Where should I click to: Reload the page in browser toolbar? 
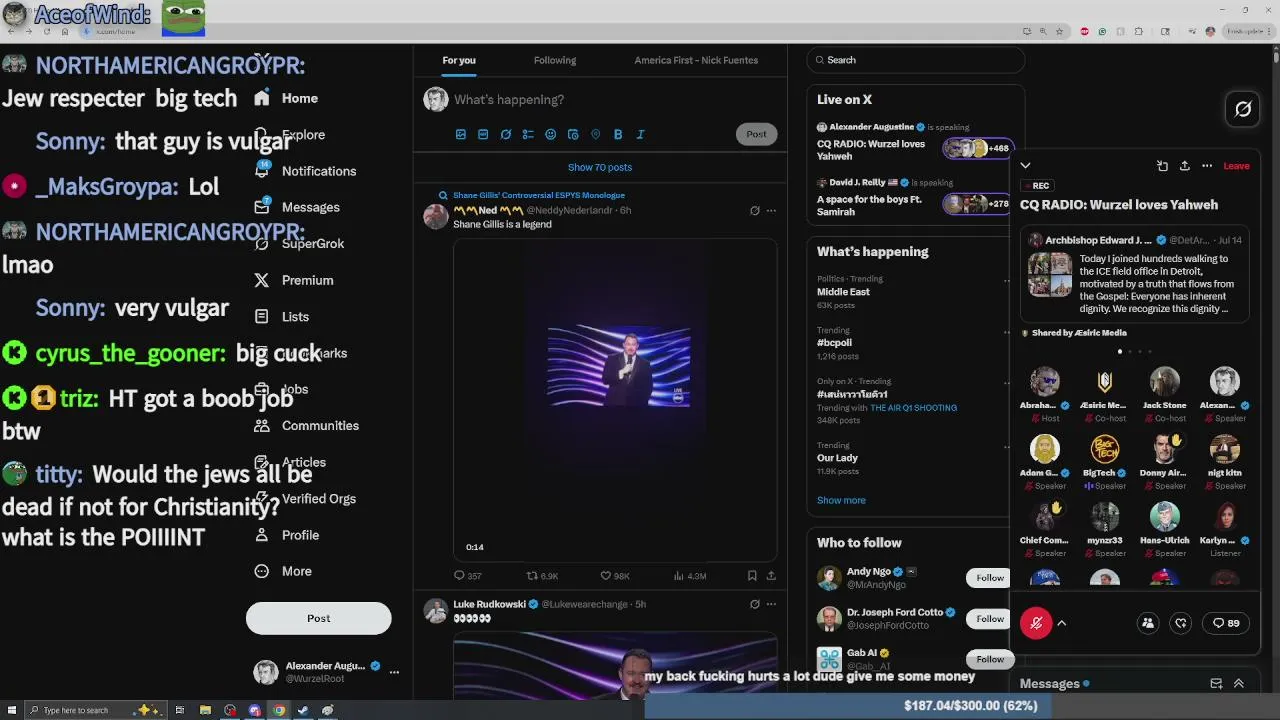point(46,31)
